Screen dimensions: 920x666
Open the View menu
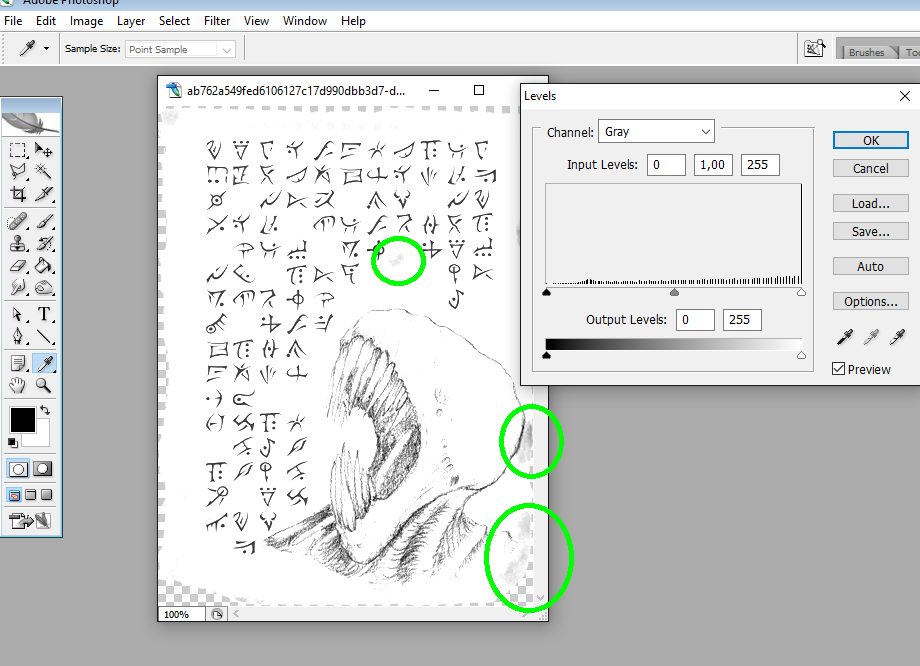256,21
